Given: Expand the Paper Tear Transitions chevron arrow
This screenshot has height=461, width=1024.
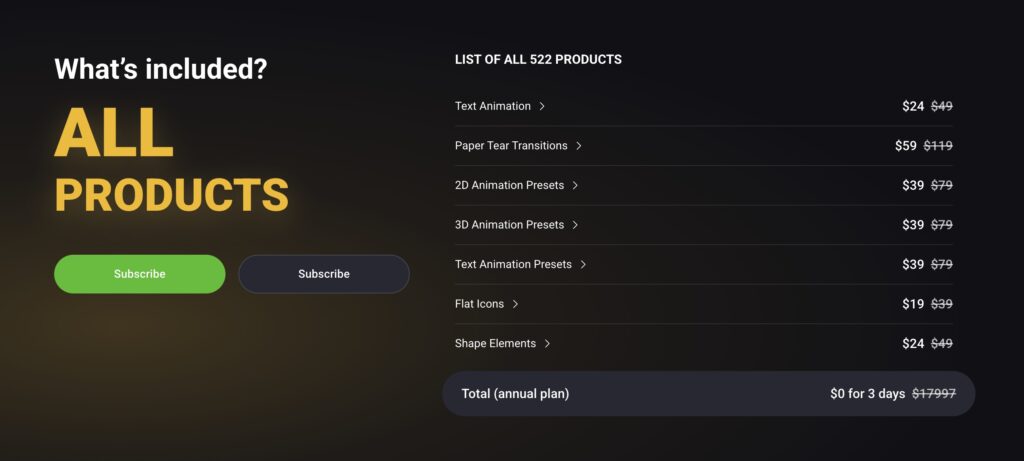Looking at the screenshot, I should (579, 146).
